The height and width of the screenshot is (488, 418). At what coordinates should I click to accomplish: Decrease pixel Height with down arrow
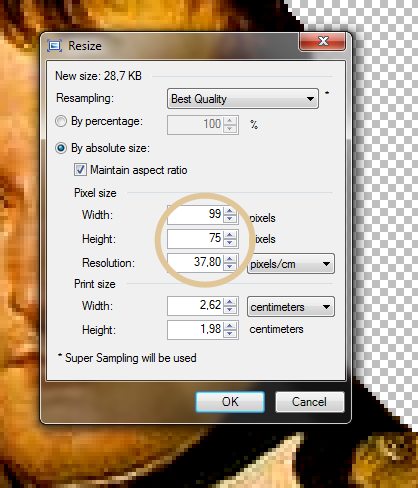(230, 243)
